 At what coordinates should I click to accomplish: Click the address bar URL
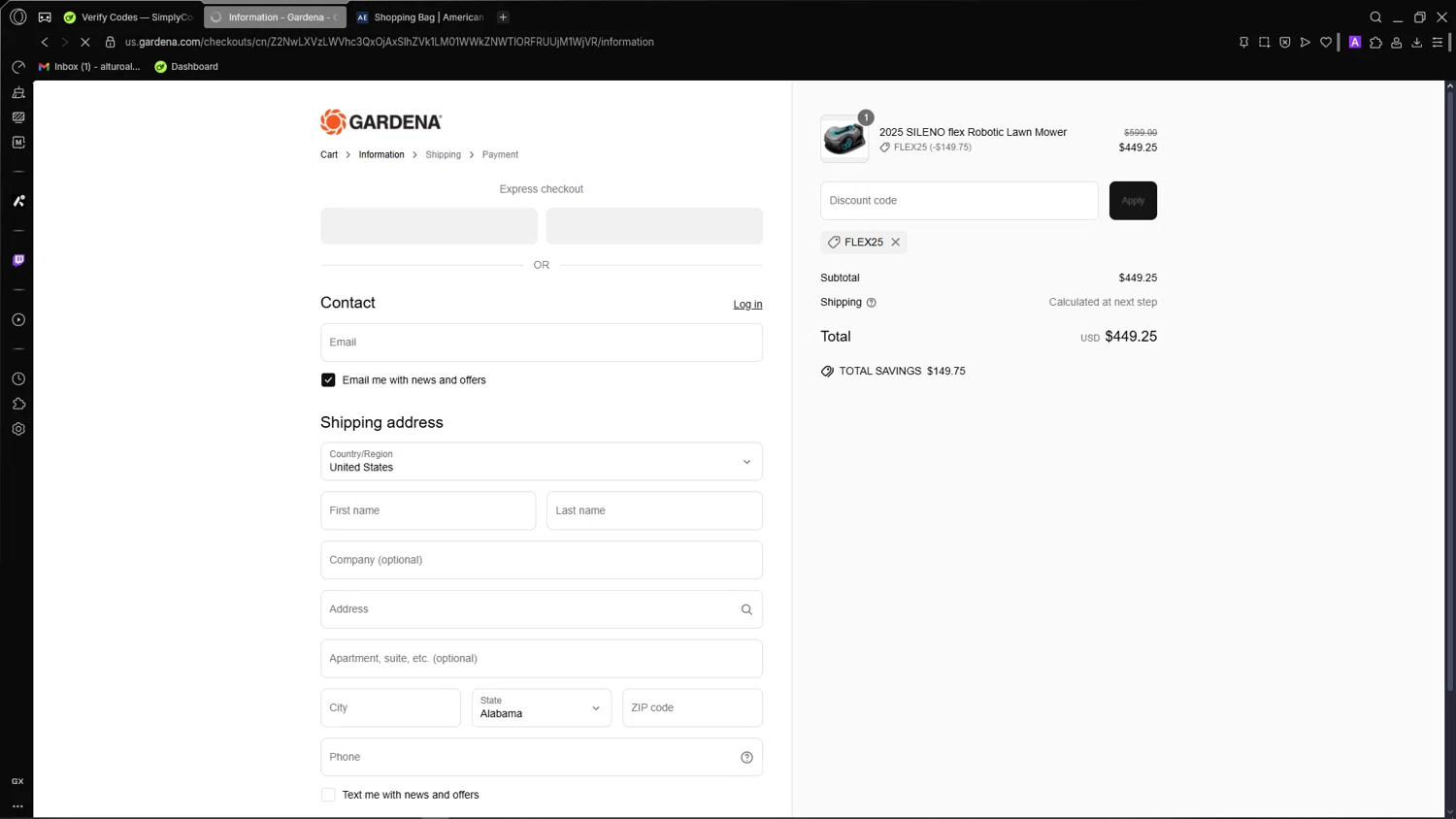point(389,42)
